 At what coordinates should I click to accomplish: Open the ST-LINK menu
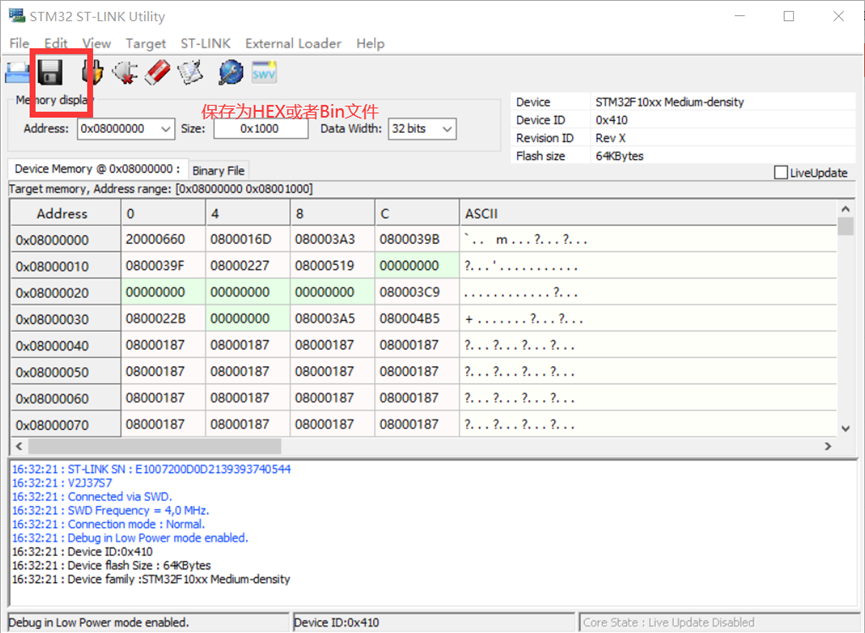[205, 43]
